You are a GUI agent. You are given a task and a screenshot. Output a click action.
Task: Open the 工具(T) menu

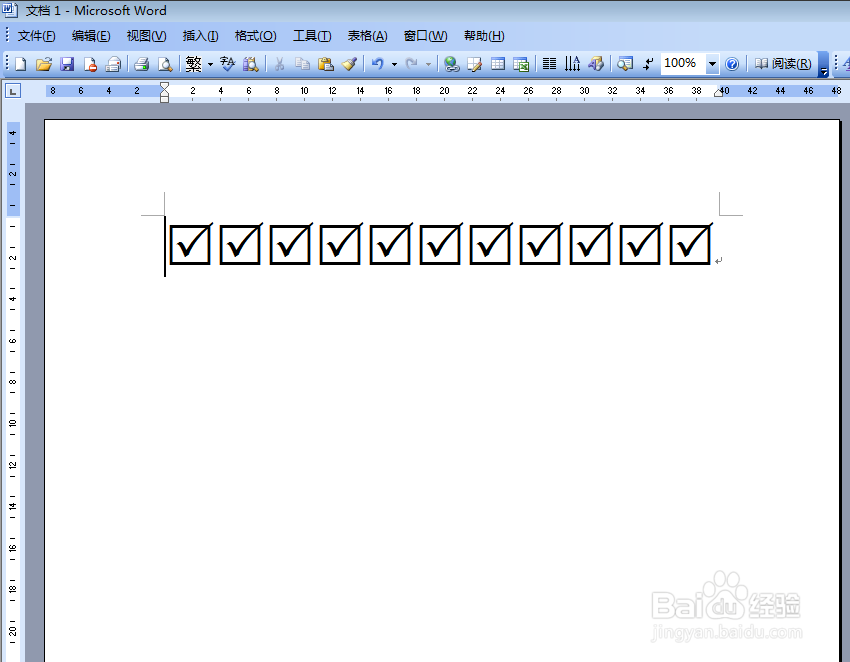point(312,36)
